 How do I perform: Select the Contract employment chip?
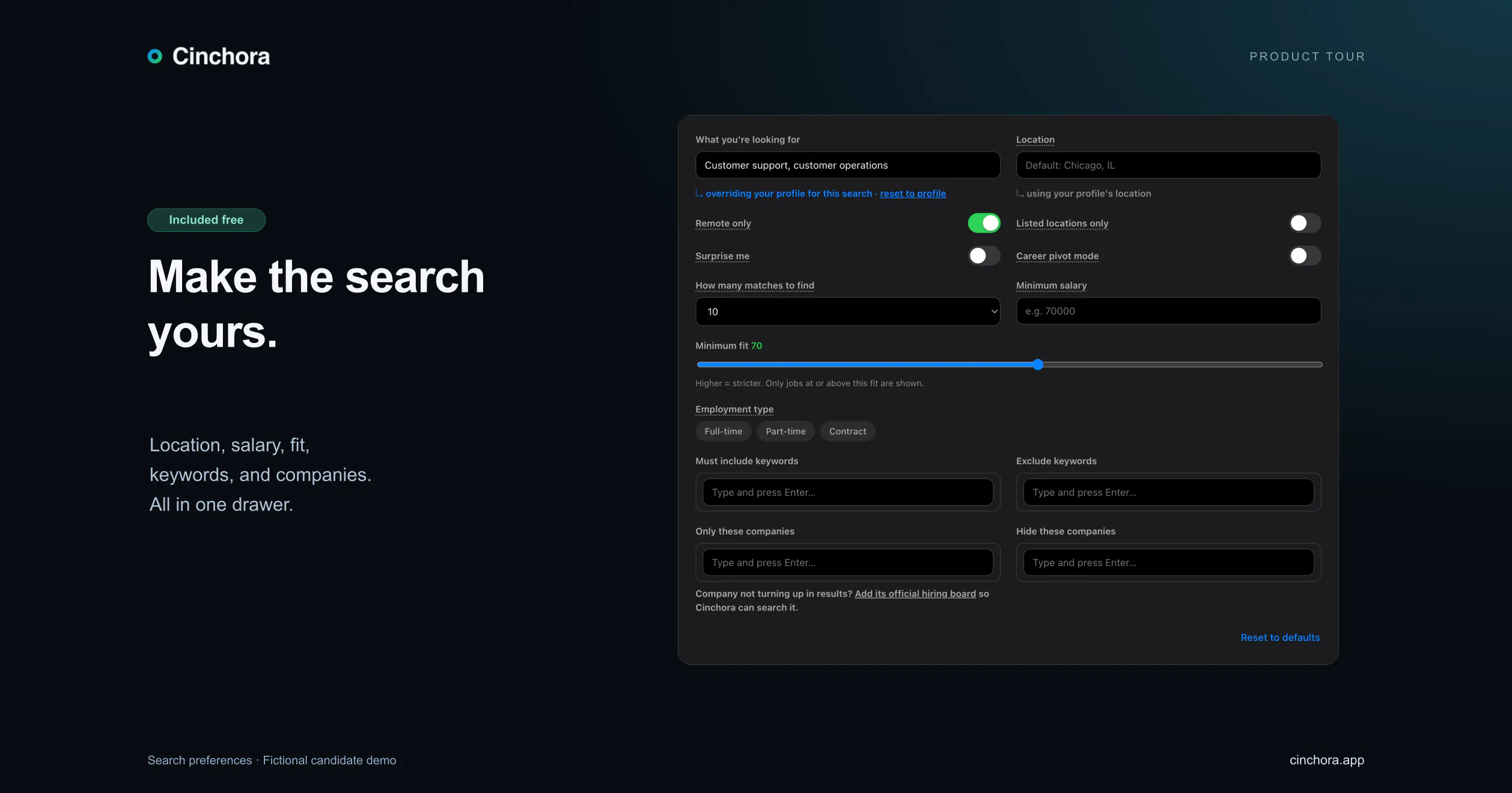click(847, 431)
